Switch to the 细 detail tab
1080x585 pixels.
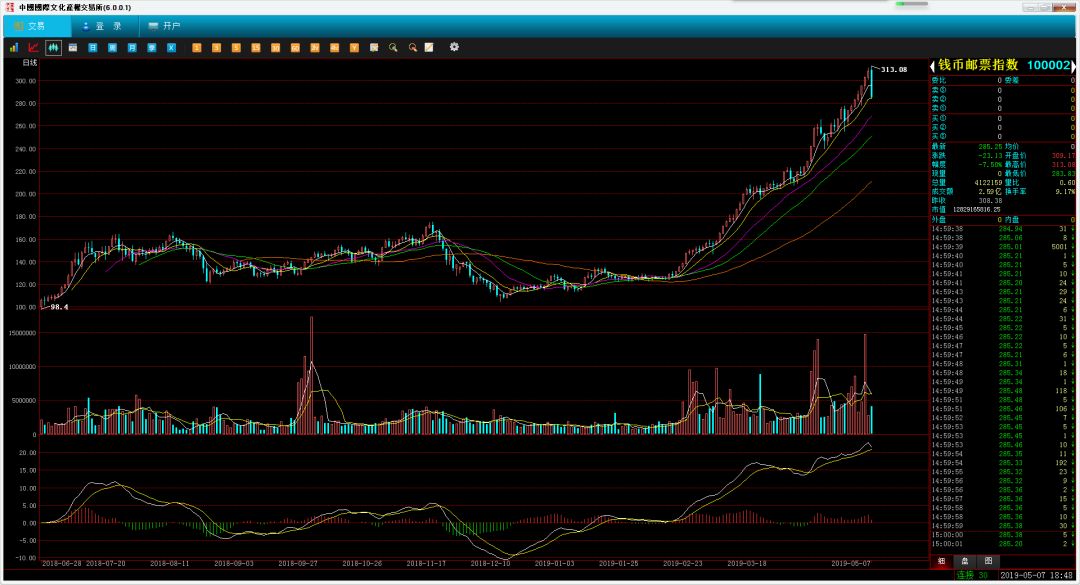tap(942, 561)
